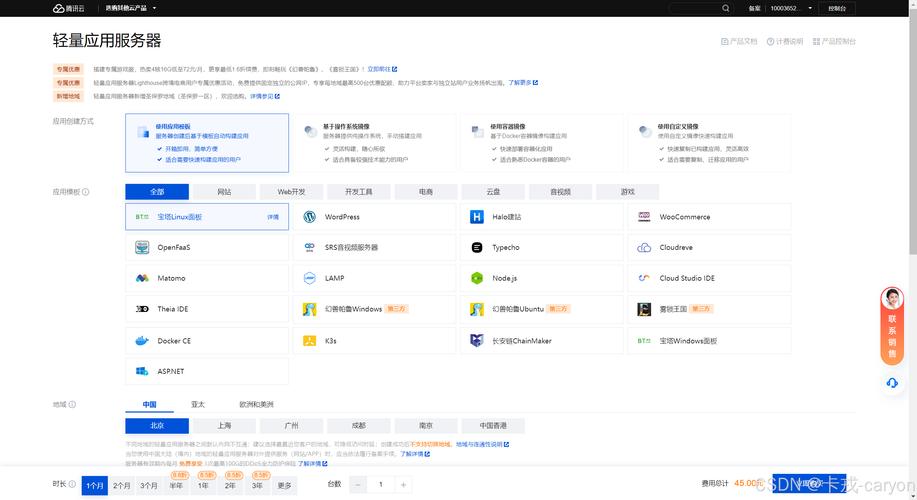Click the info icon next to 应用模板

point(86,192)
